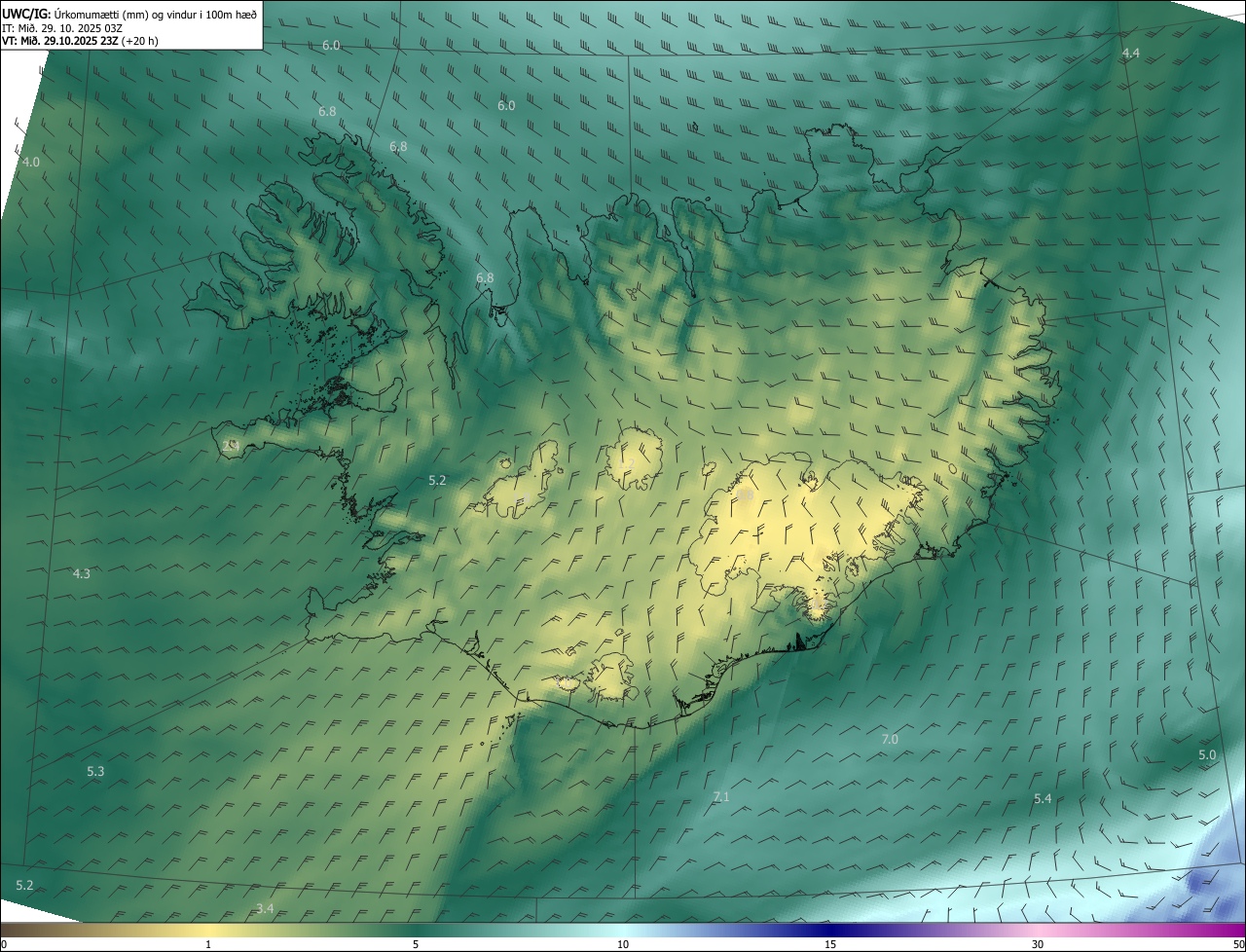This screenshot has width=1246, height=952.
Task: Click the '4.4' value label on the map
Action: [x=1130, y=54]
